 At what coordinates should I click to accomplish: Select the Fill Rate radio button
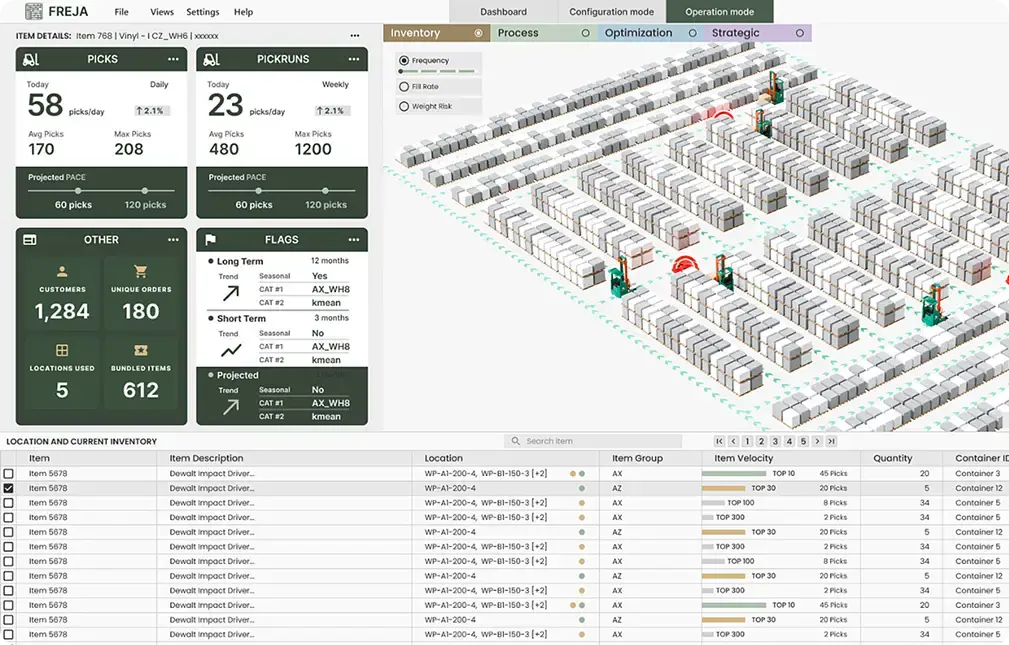pyautogui.click(x=404, y=87)
